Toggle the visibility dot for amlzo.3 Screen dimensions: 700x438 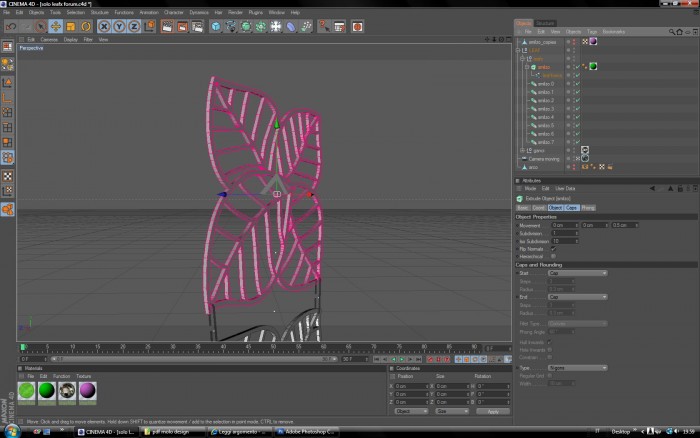[x=568, y=109]
